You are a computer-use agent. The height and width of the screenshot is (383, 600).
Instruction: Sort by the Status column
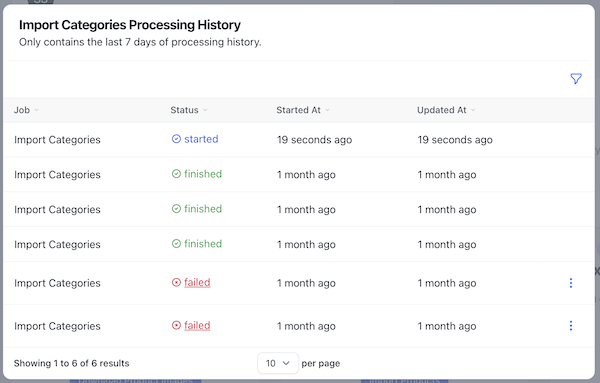tap(189, 110)
